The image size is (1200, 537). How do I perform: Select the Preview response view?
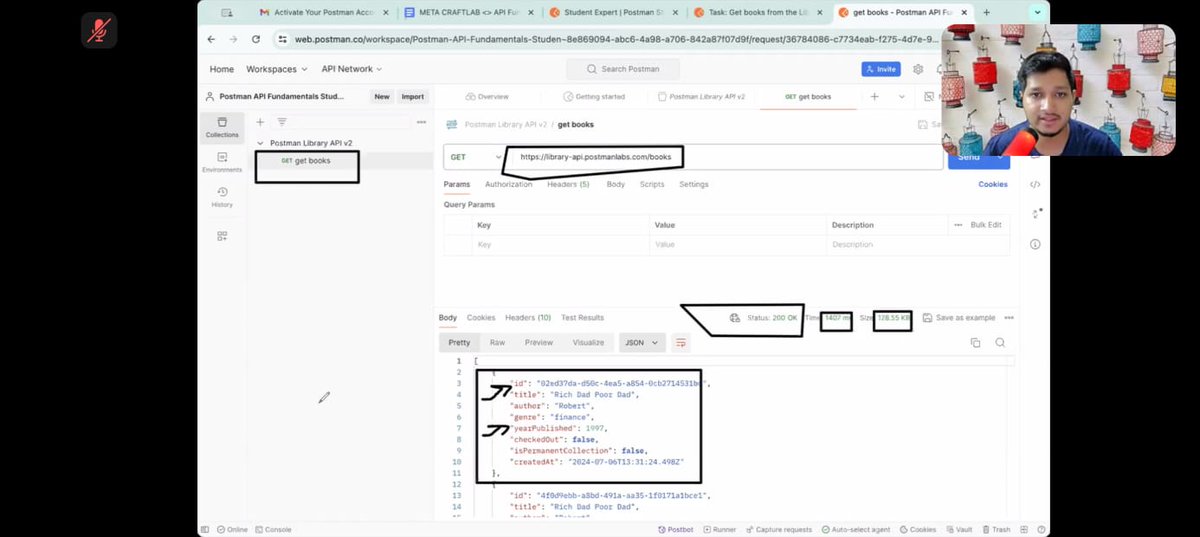(539, 342)
